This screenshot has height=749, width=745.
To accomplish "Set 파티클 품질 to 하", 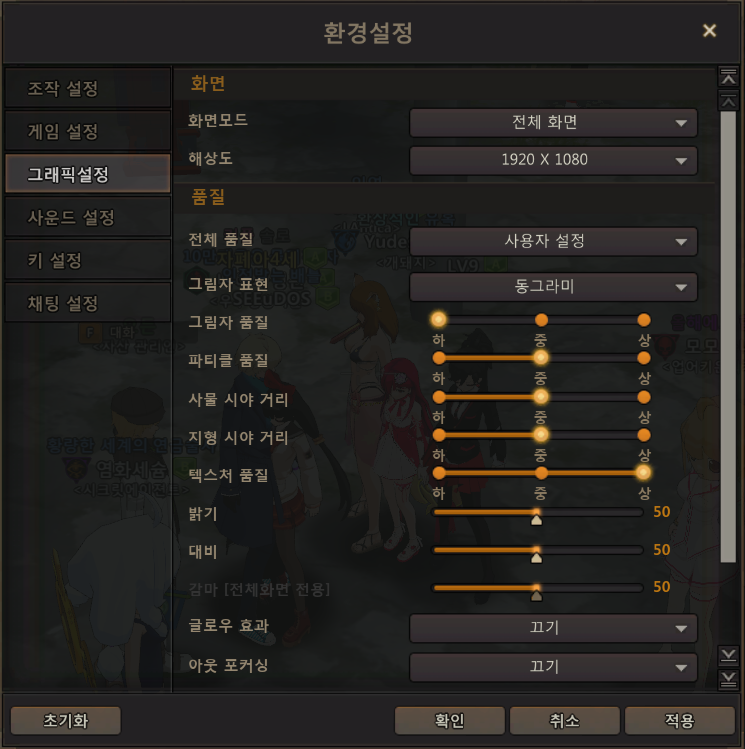I will [x=439, y=358].
